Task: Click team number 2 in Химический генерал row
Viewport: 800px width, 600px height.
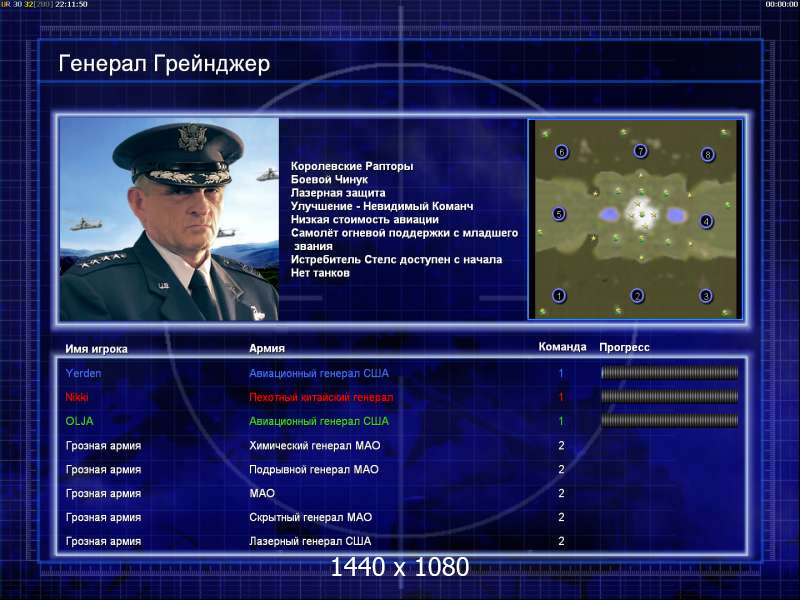Action: click(561, 446)
